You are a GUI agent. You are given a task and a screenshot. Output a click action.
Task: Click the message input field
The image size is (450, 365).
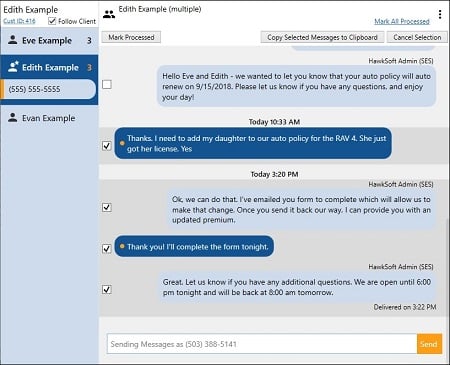[262, 344]
